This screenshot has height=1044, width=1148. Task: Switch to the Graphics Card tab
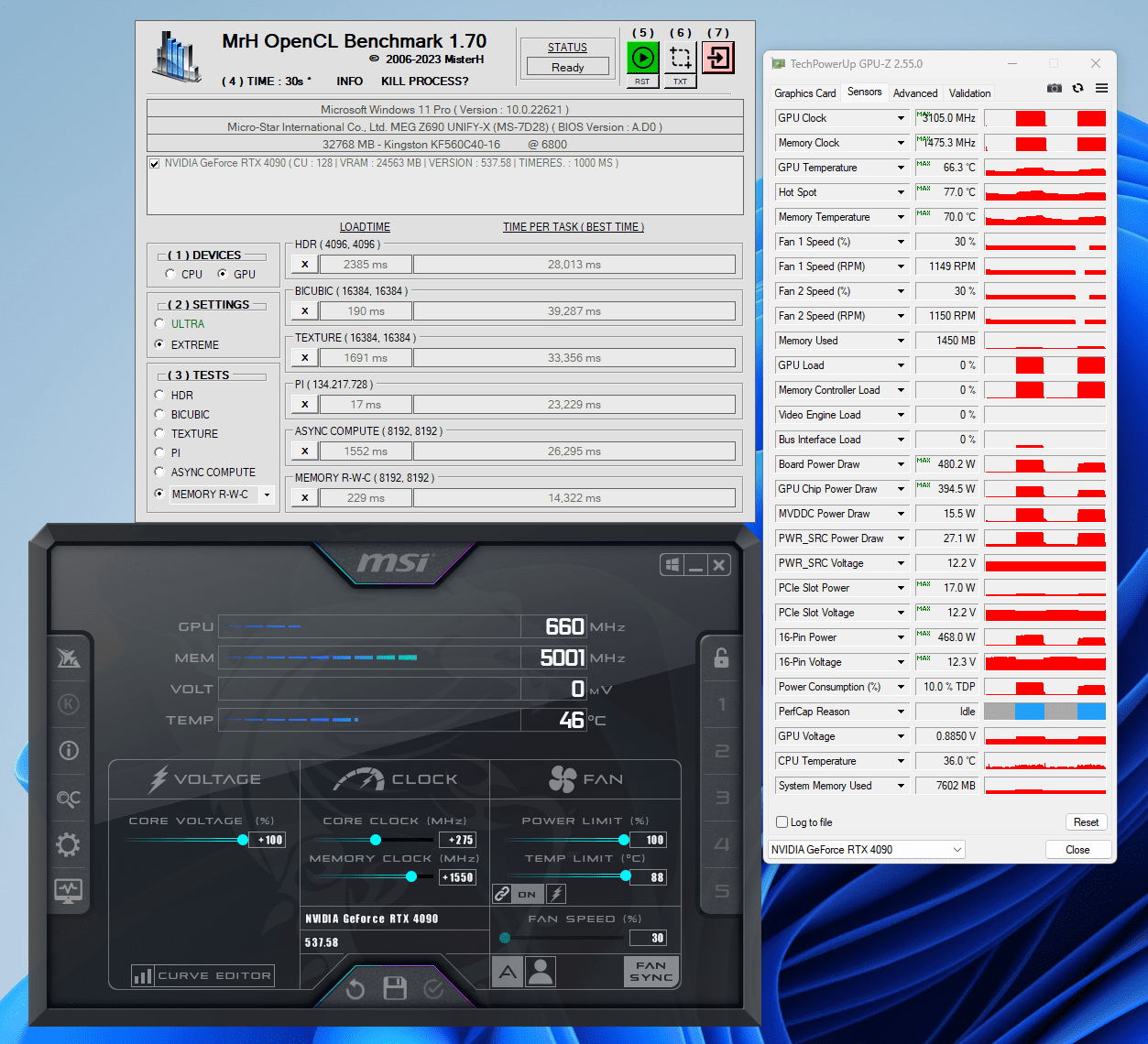(x=804, y=93)
